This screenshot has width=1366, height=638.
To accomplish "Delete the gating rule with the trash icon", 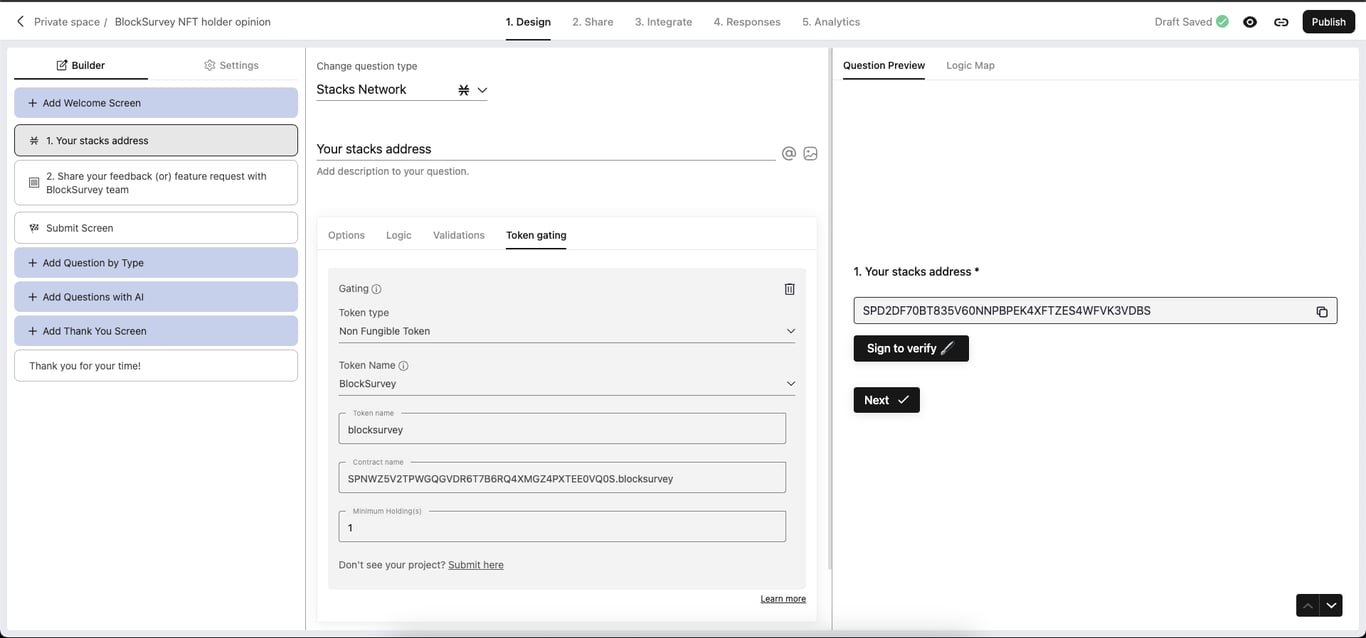I will (789, 289).
